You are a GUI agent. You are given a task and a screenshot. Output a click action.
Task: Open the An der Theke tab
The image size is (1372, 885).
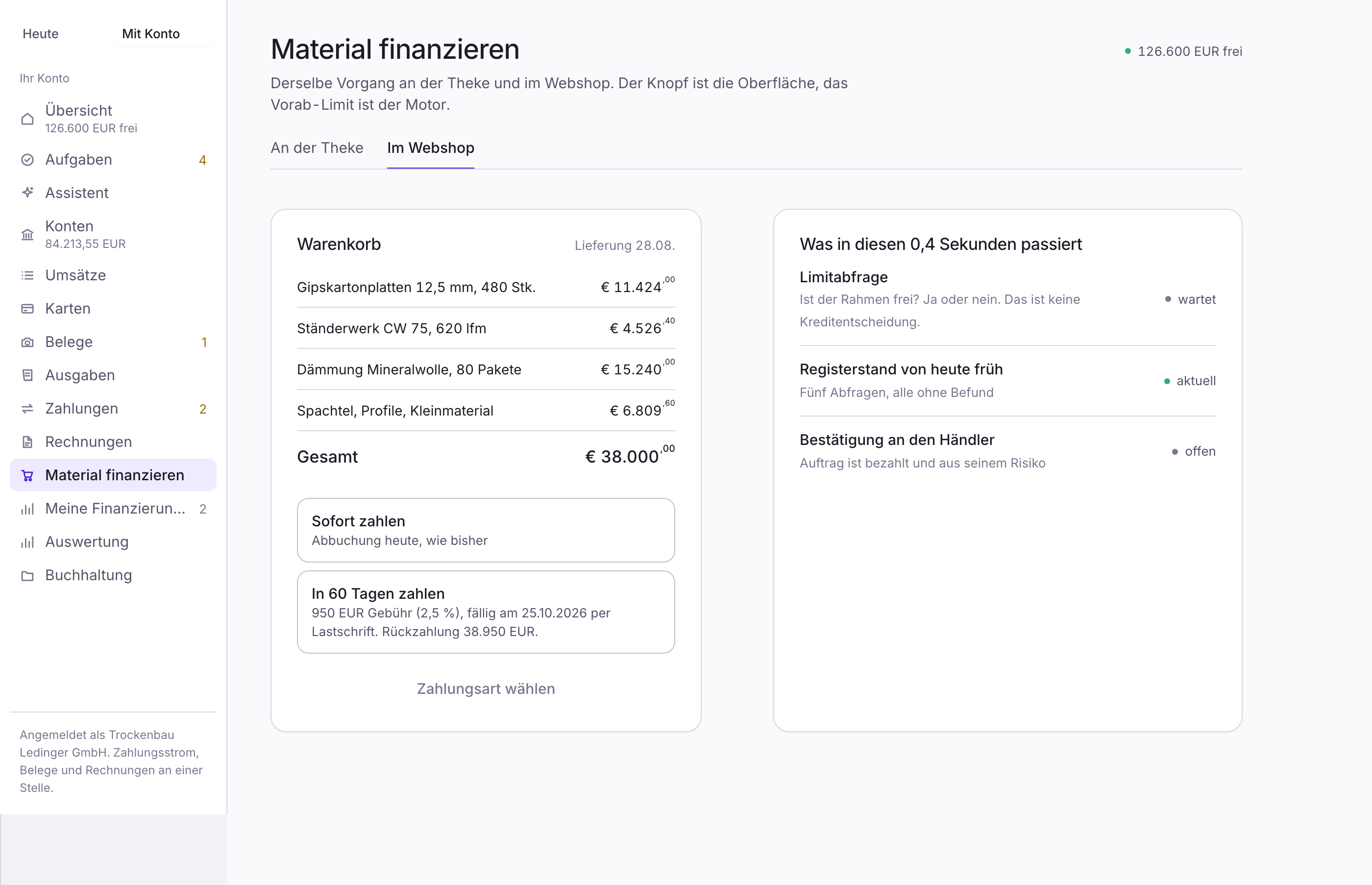tap(317, 147)
